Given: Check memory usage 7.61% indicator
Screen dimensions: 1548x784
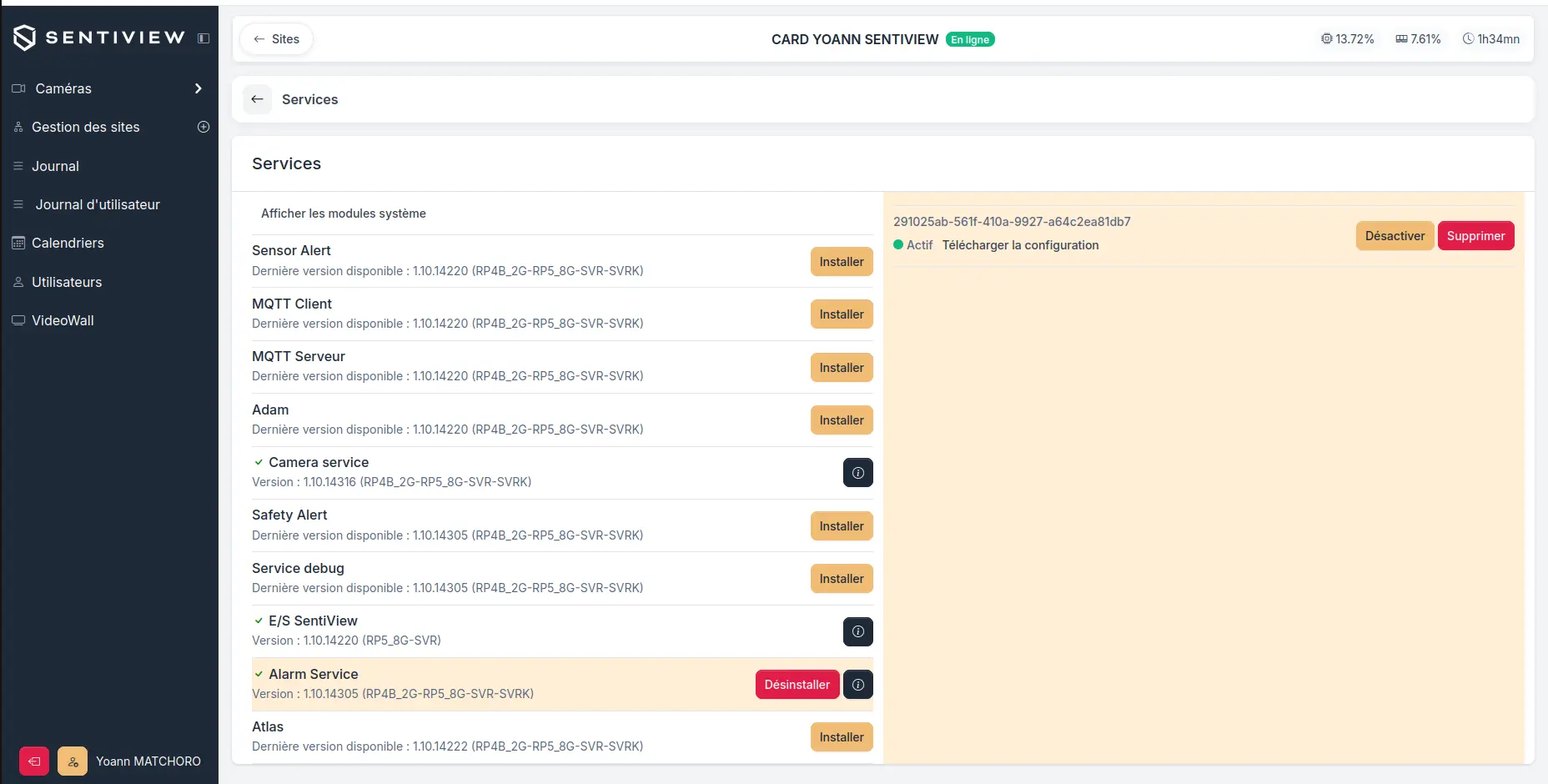Looking at the screenshot, I should click(x=1418, y=39).
